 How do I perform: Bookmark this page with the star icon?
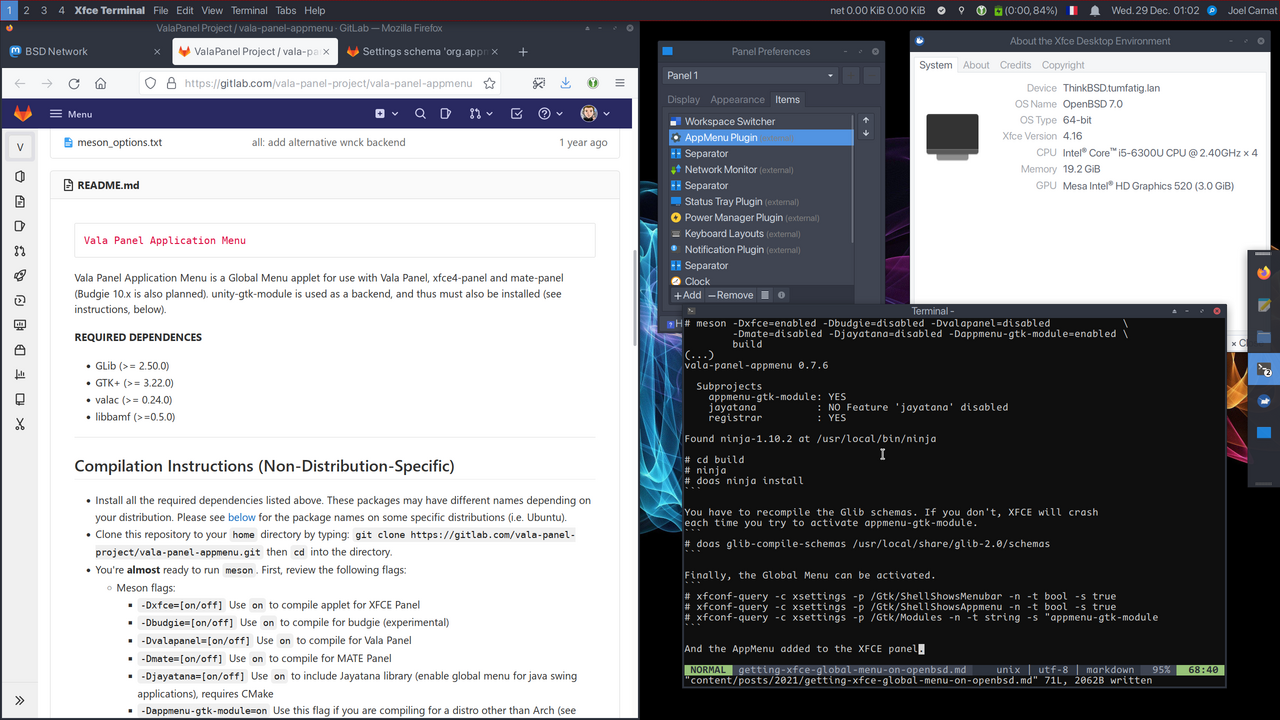pyautogui.click(x=489, y=84)
